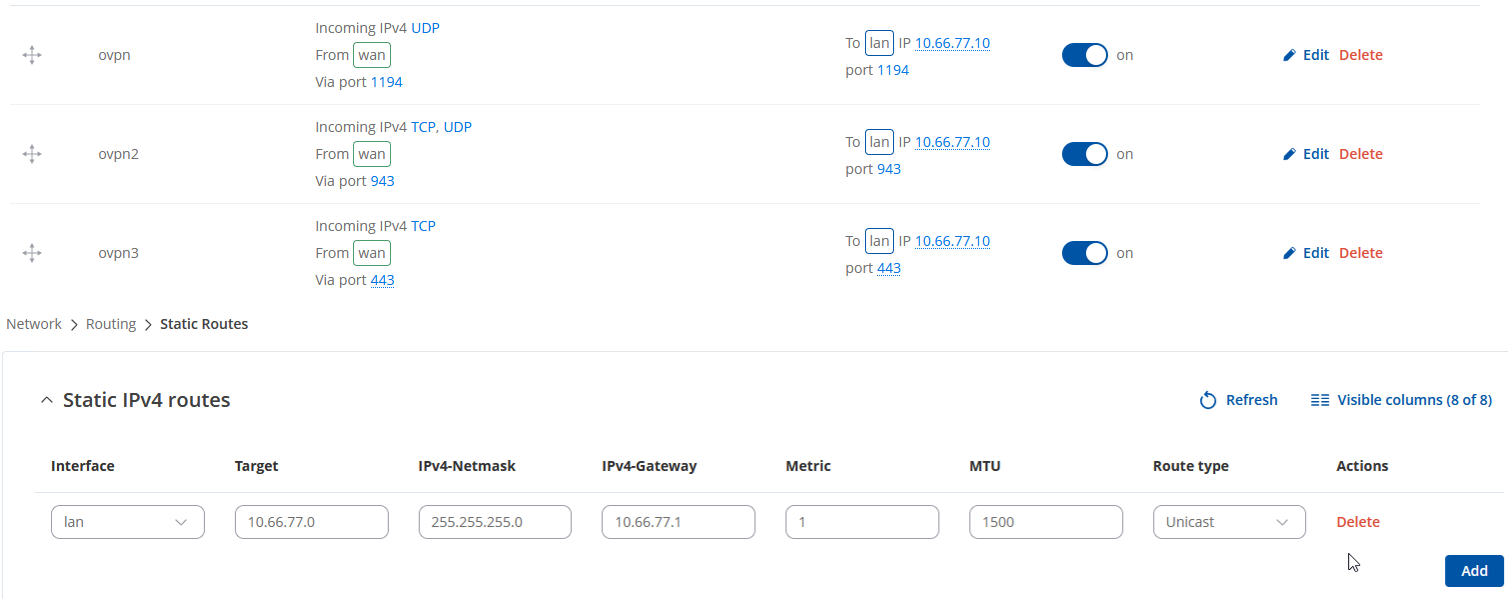This screenshot has width=1508, height=599.
Task: Click pencil edit icon for ovpn3
Action: coord(1289,253)
